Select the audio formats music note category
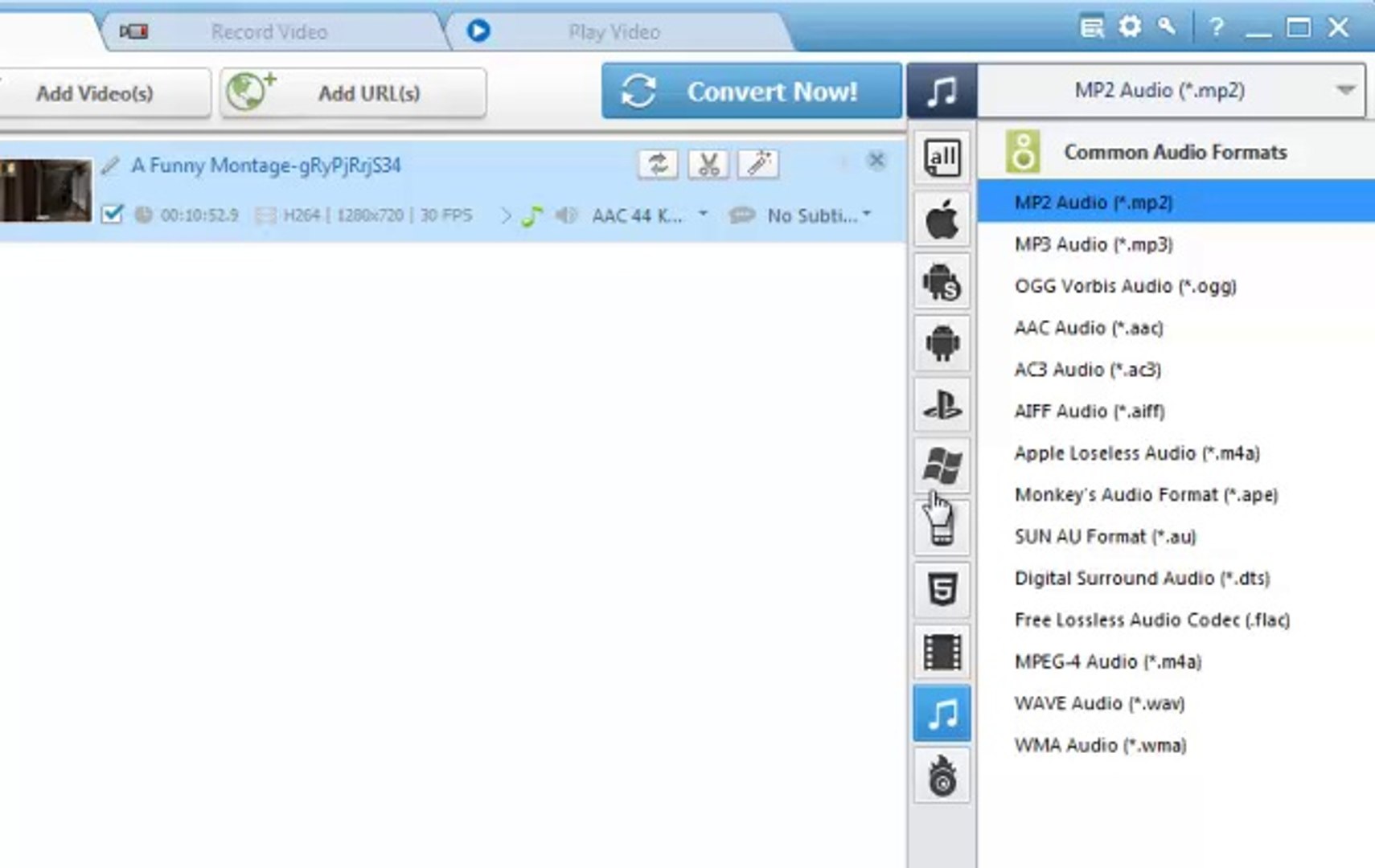Viewport: 1375px width, 868px height. tap(942, 714)
